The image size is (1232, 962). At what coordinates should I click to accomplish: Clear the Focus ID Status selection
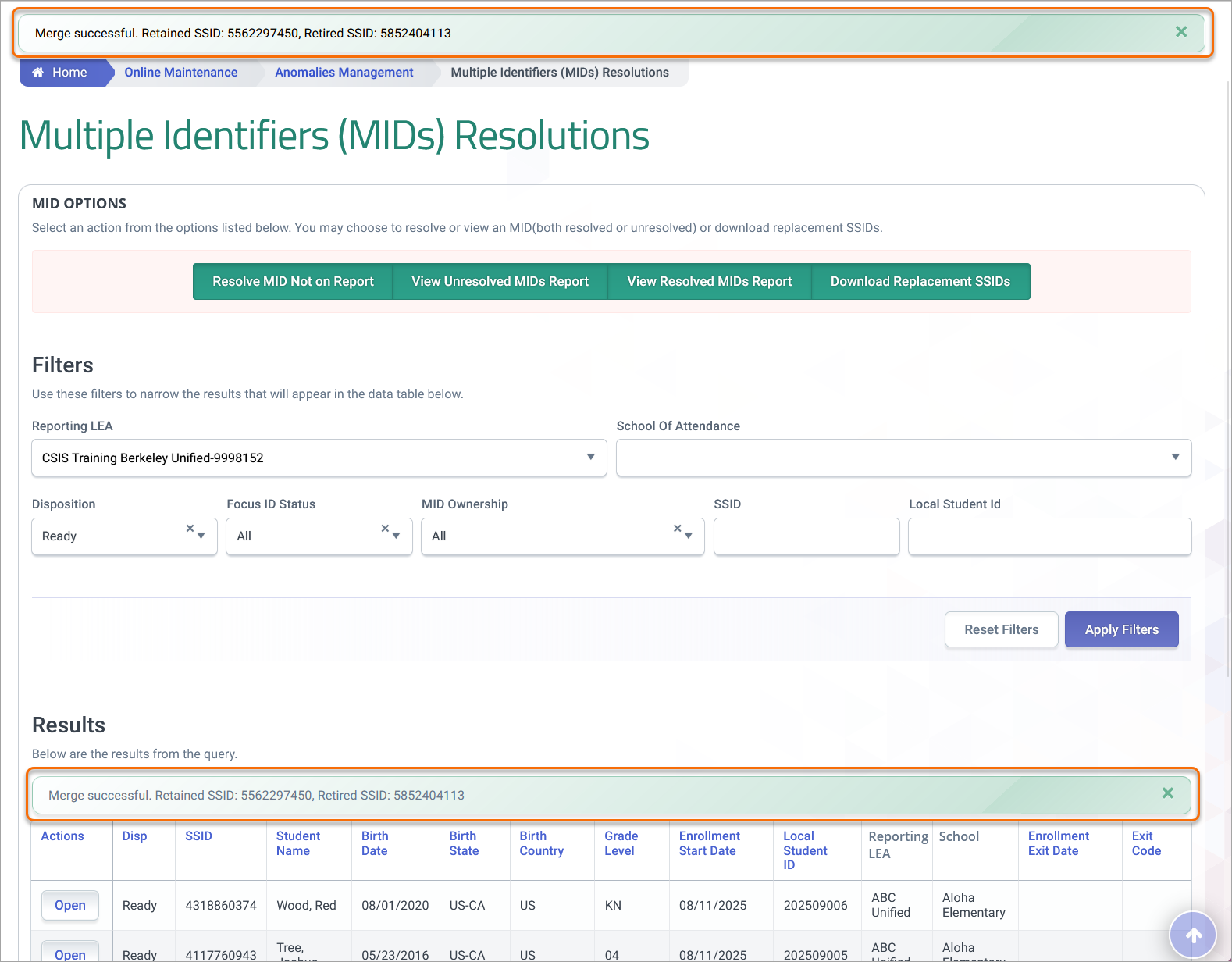coord(385,529)
